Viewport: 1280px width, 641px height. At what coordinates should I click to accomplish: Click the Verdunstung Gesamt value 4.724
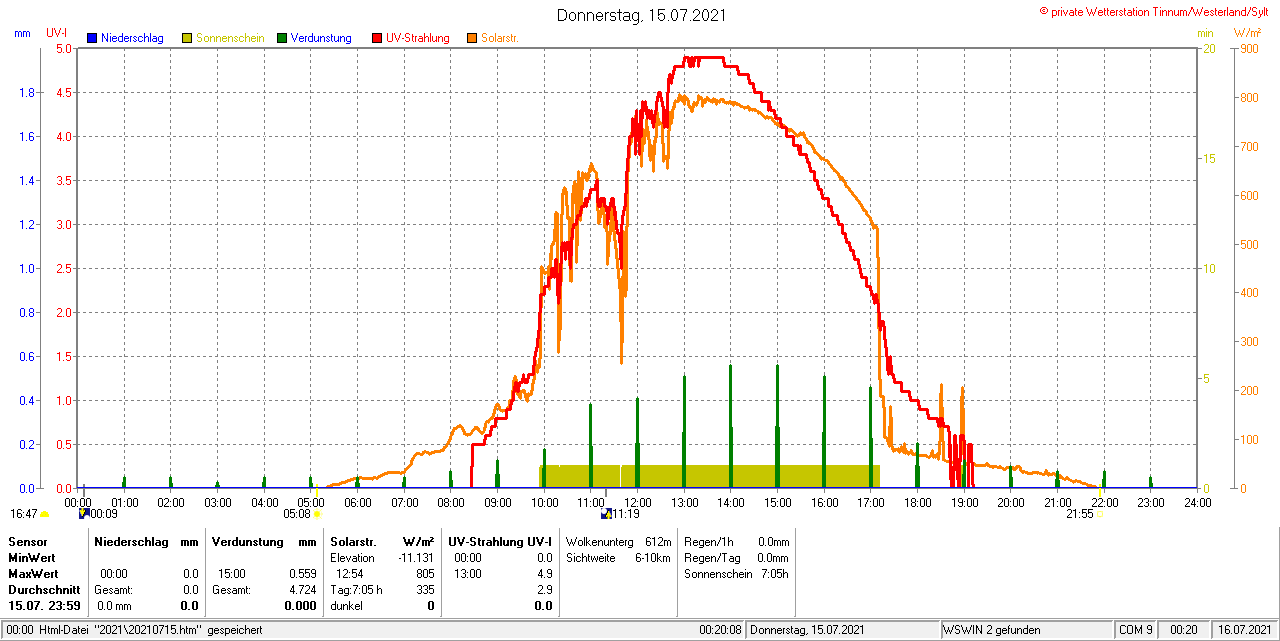[x=302, y=590]
